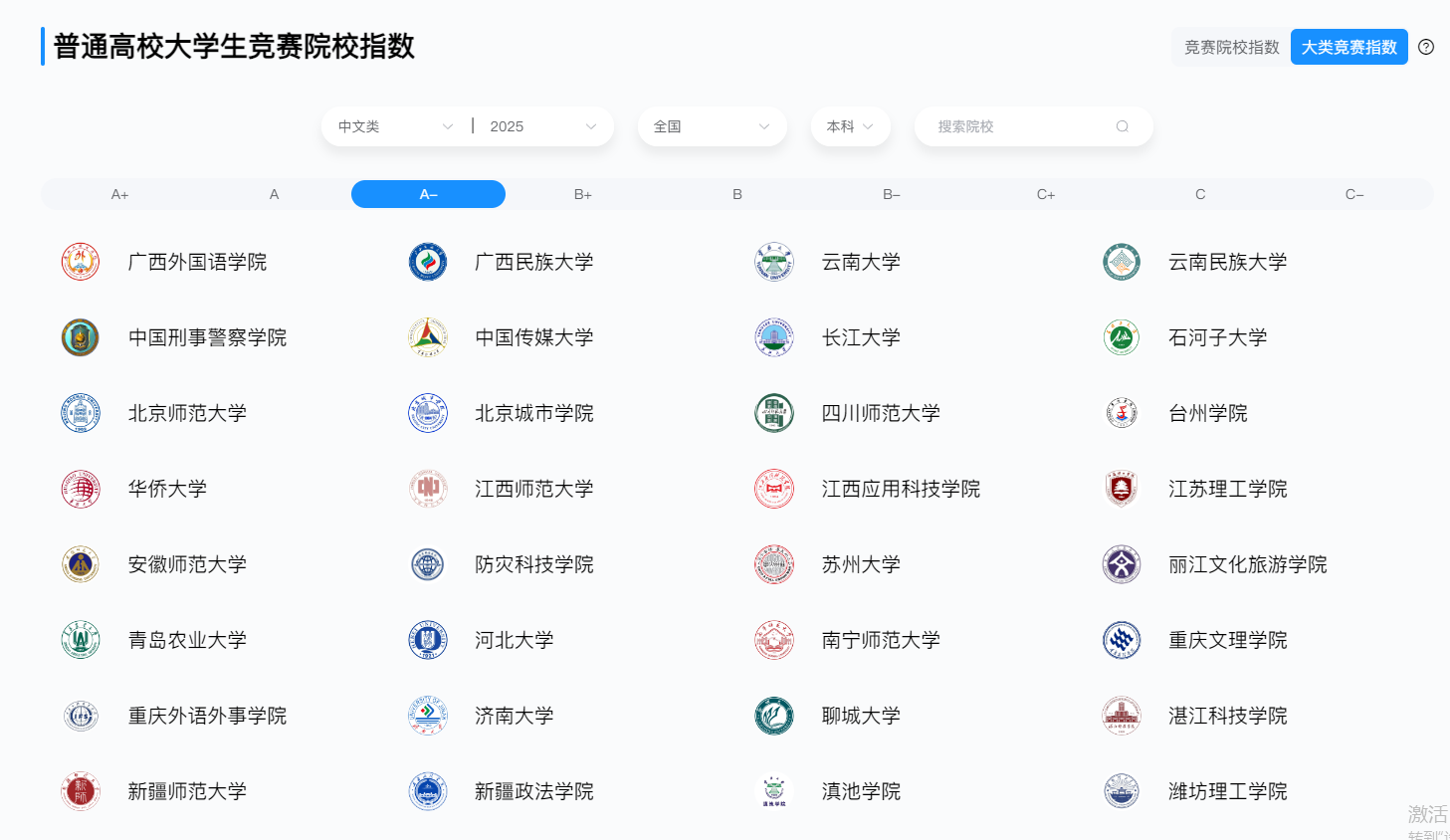Click the 新疆师范大学 red logo
The height and width of the screenshot is (840, 1450).
(81, 791)
